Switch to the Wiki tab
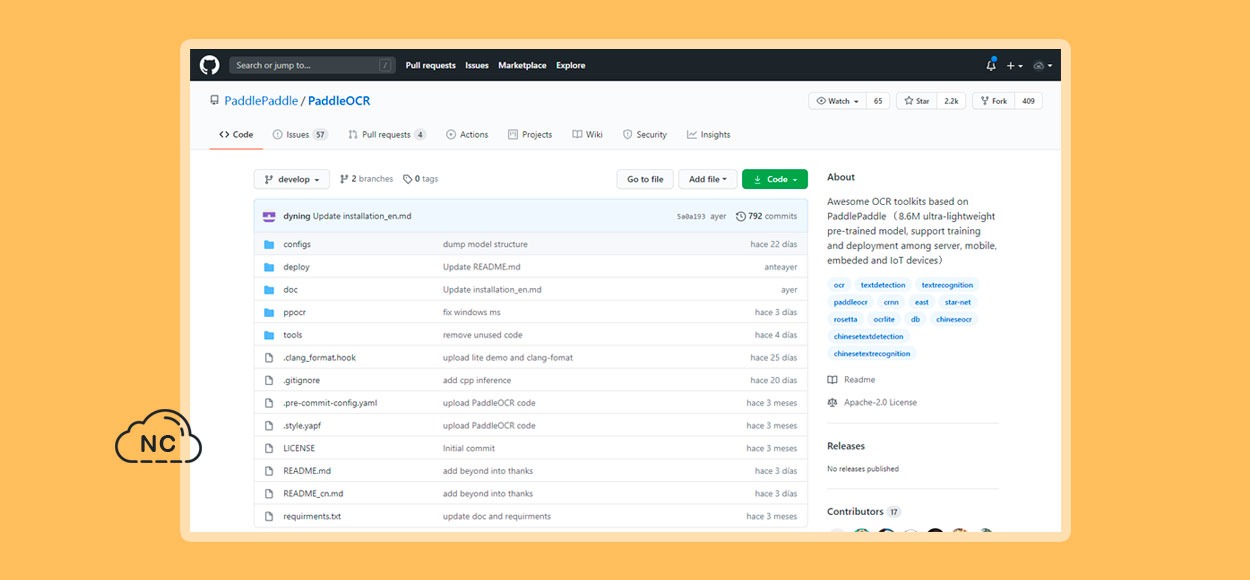The height and width of the screenshot is (580, 1250). (x=587, y=134)
